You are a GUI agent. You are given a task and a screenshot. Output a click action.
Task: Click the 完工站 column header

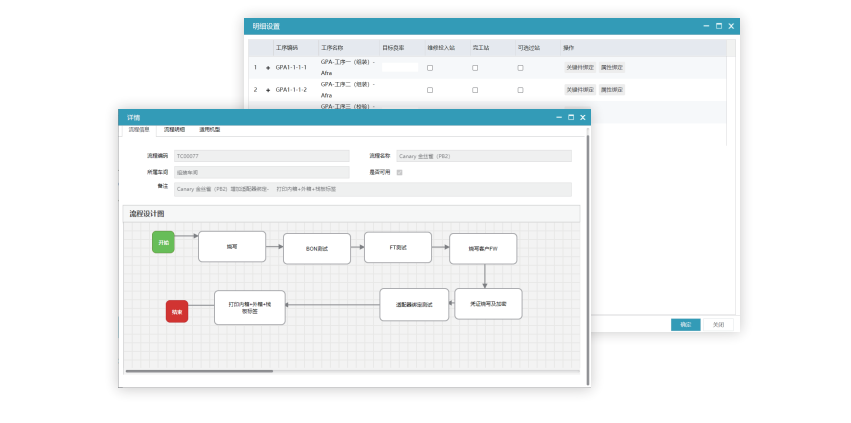481,48
